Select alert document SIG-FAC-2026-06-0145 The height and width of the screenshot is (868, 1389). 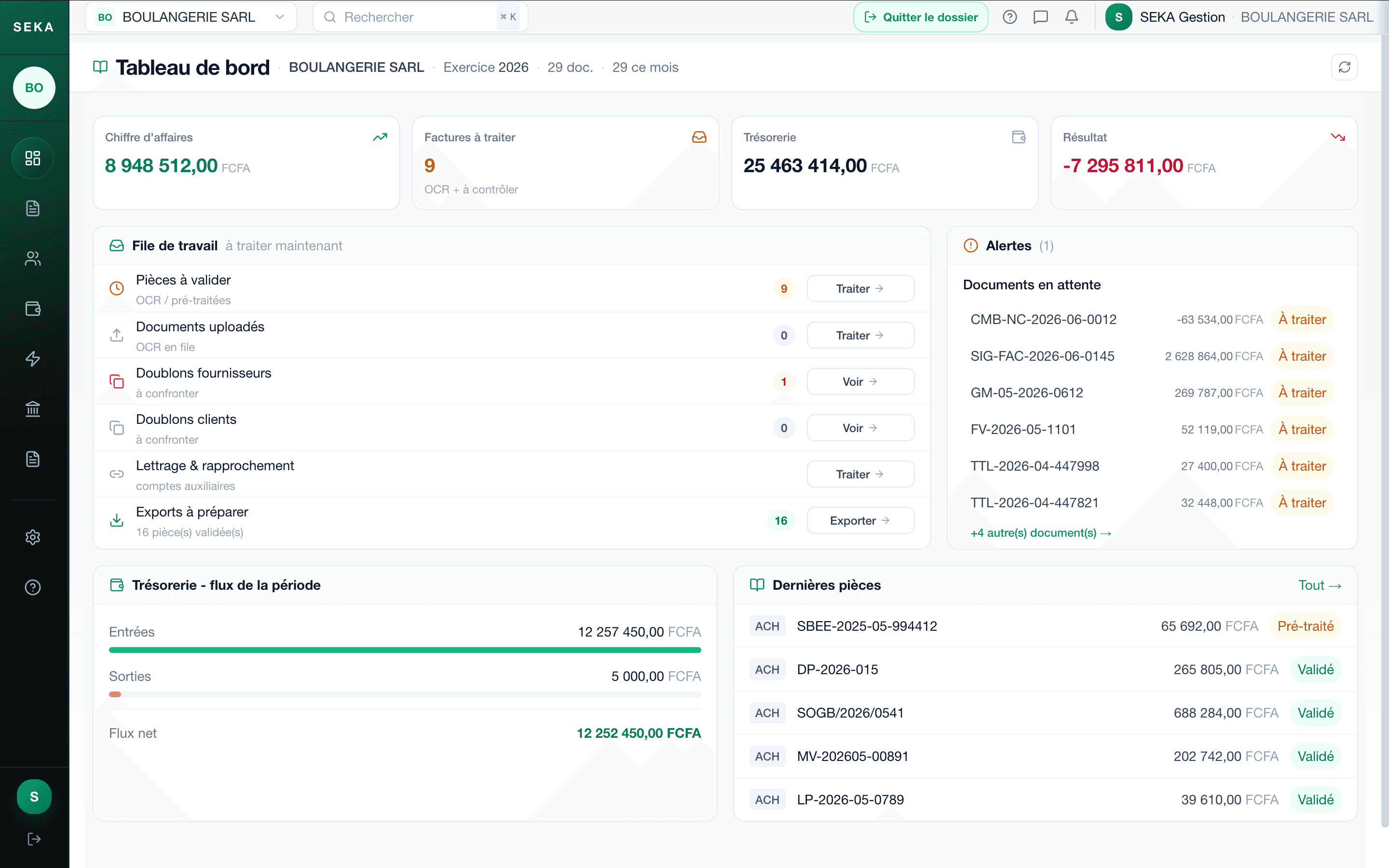tap(1151, 356)
